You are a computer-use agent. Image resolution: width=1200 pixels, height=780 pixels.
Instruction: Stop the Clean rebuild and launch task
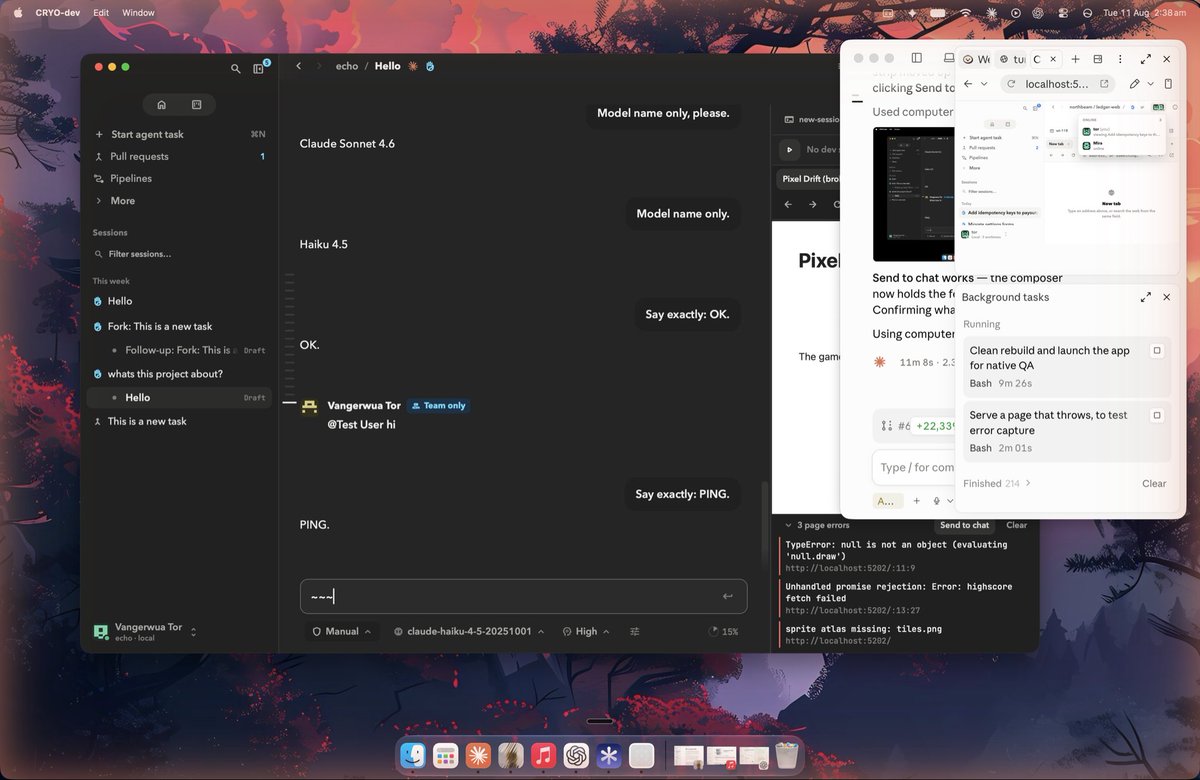(1157, 351)
